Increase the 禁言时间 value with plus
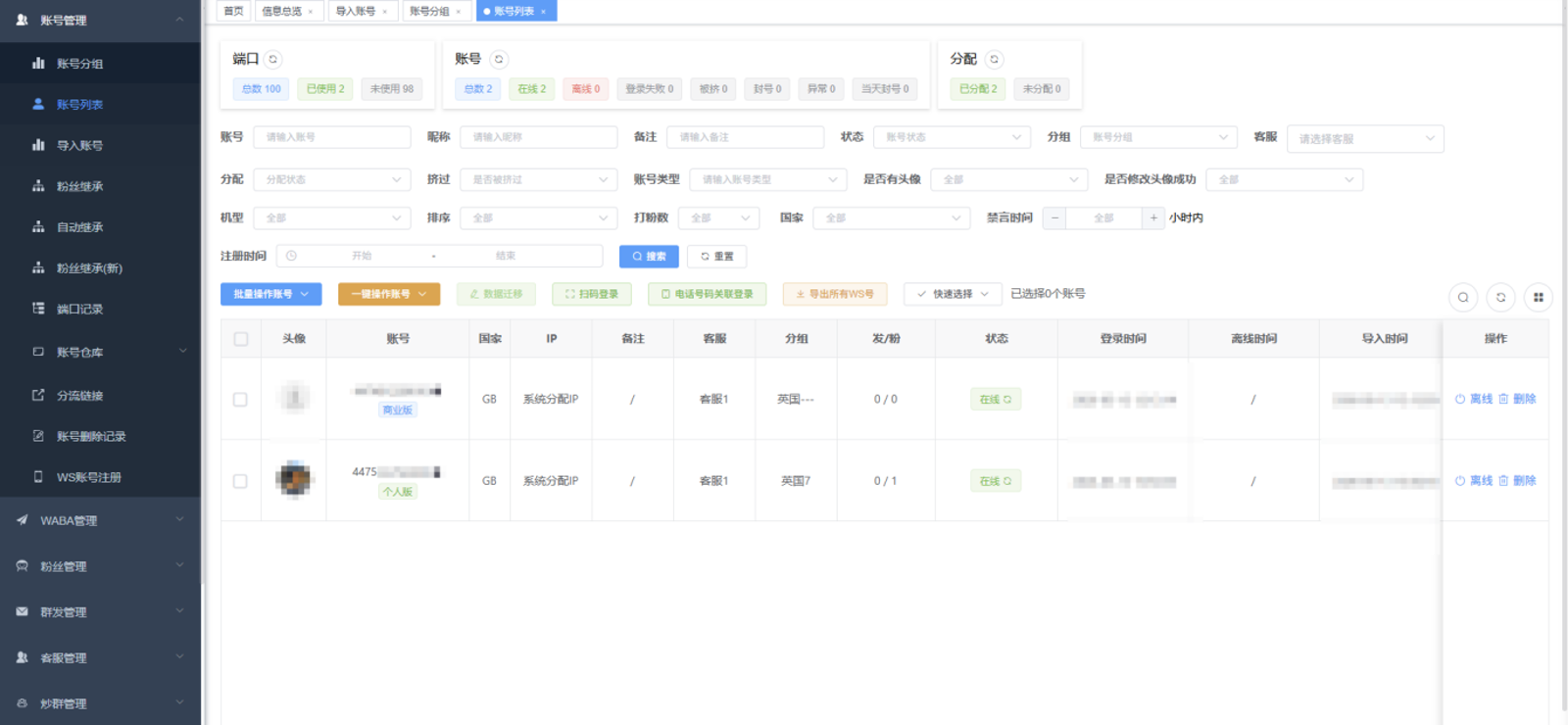The width and height of the screenshot is (1568, 725). click(1153, 217)
